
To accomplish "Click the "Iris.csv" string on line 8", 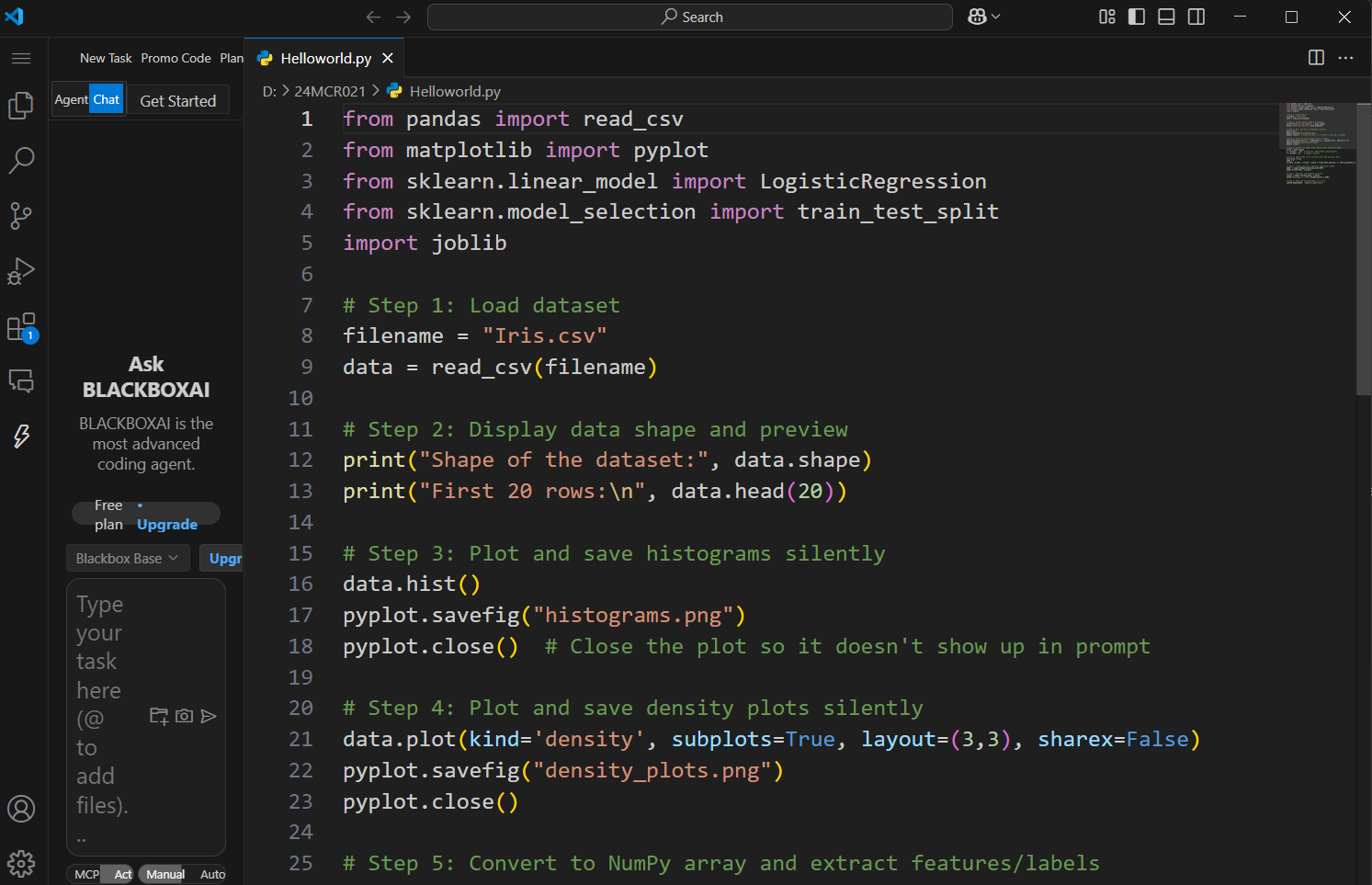I will 545,335.
